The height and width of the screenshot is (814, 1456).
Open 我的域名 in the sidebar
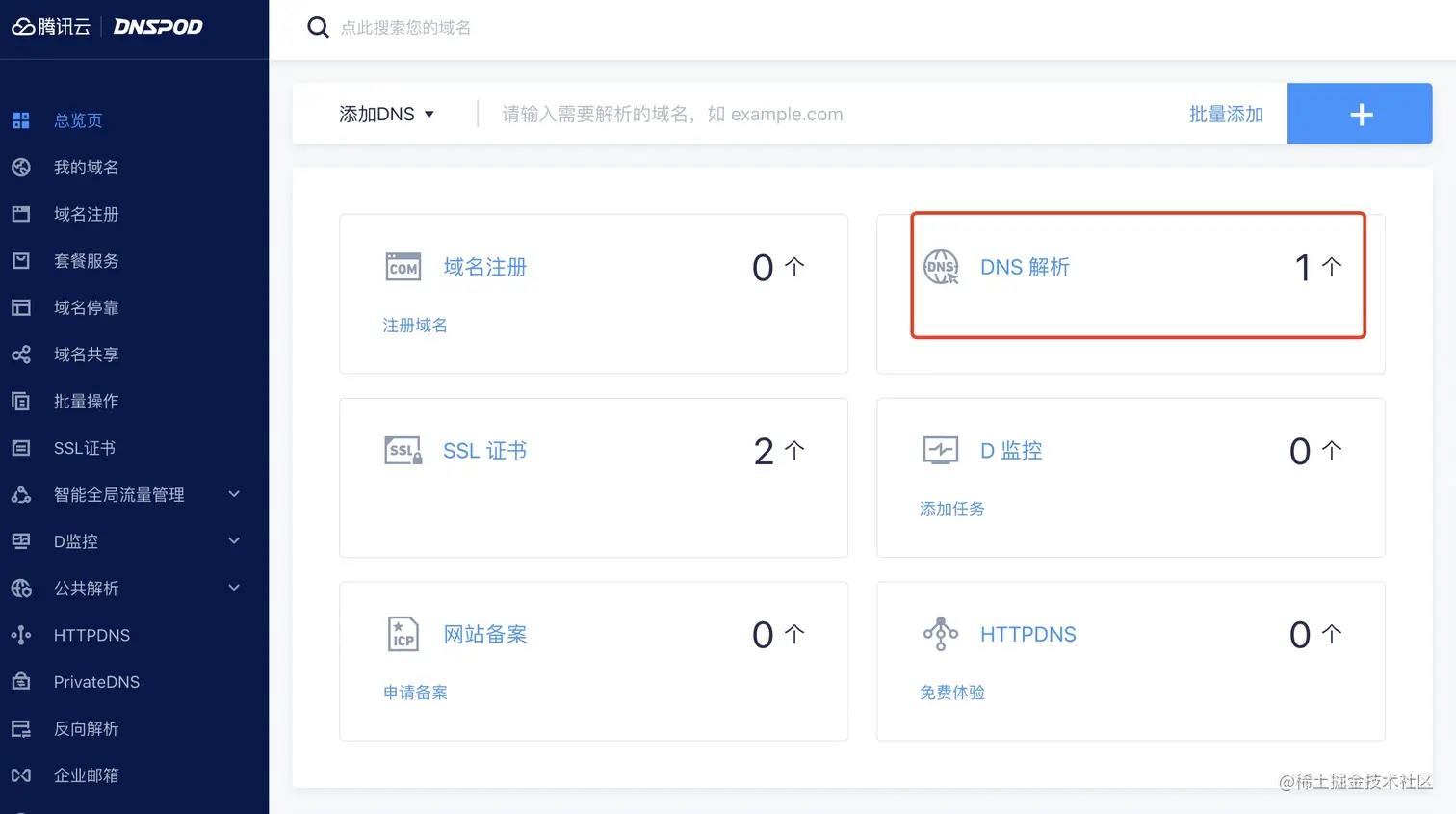pos(87,168)
